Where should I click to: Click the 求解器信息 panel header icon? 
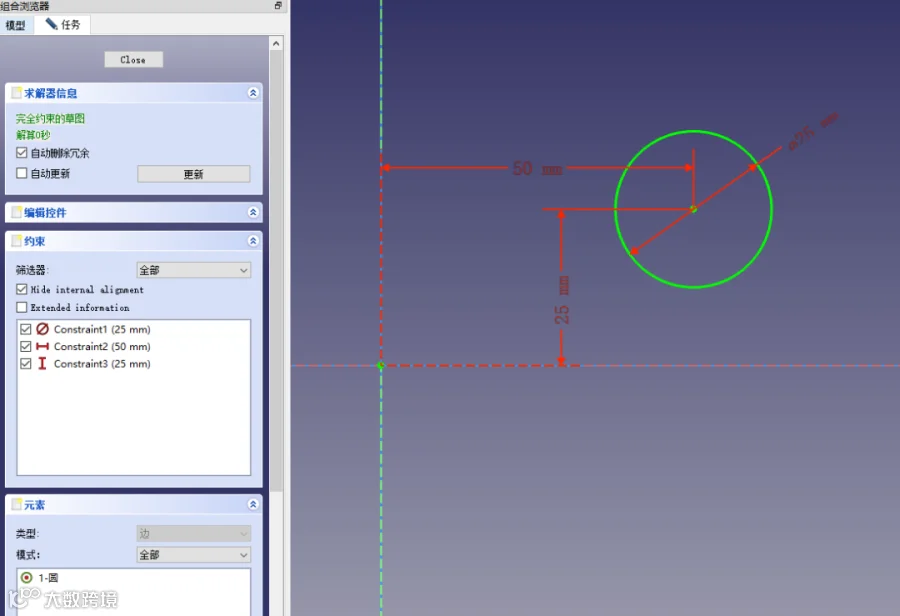coord(17,93)
